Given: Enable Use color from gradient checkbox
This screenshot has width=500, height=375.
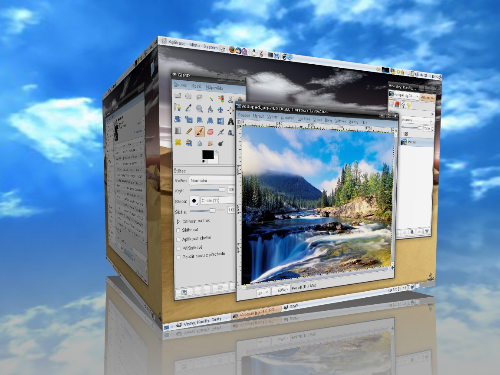Looking at the screenshot, I should (178, 257).
